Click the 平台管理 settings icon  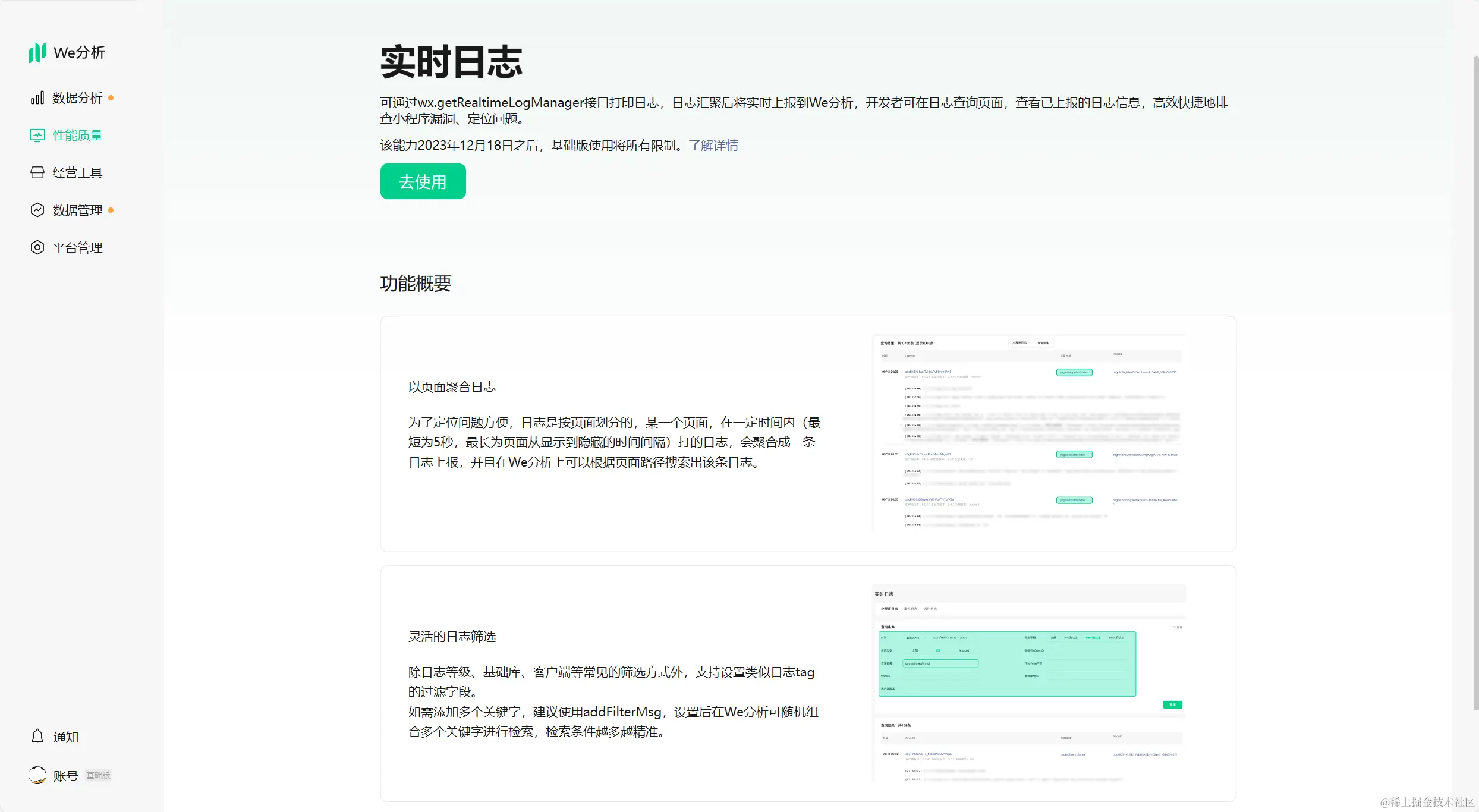click(x=37, y=248)
